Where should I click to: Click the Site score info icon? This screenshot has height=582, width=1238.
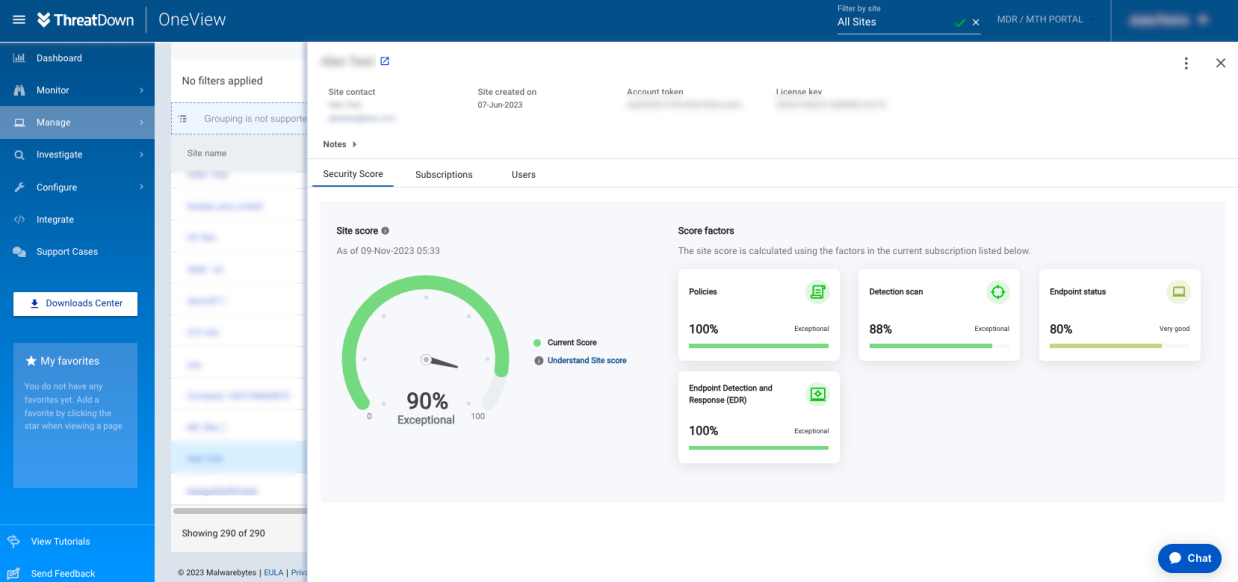[385, 231]
